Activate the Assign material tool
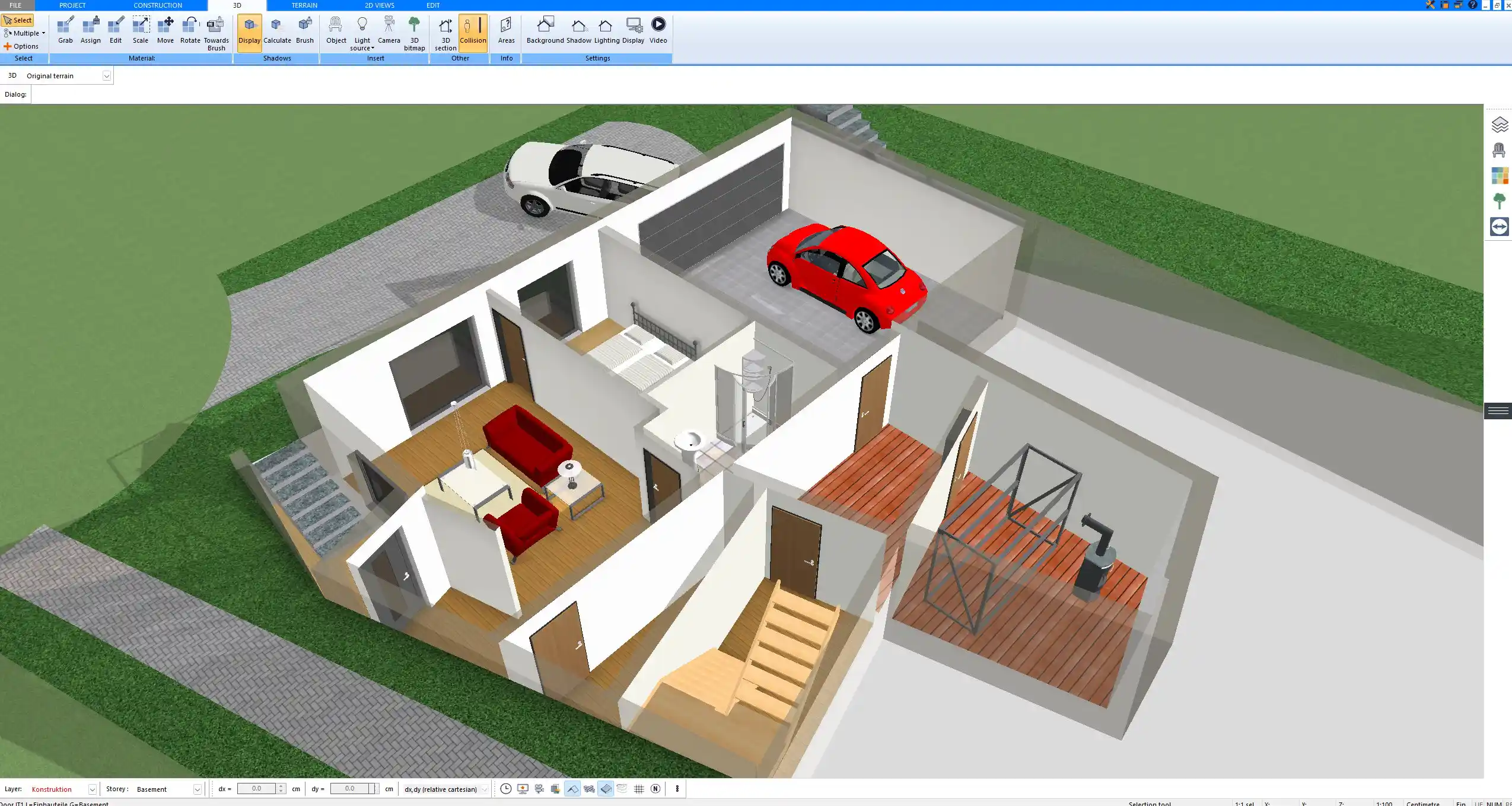 (x=90, y=30)
